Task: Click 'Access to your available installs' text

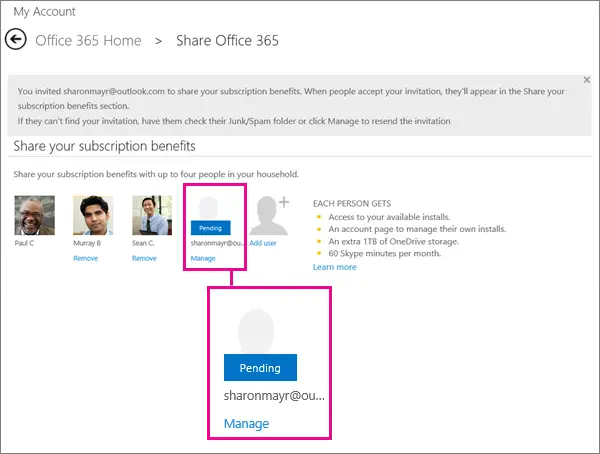Action: pyautogui.click(x=389, y=217)
